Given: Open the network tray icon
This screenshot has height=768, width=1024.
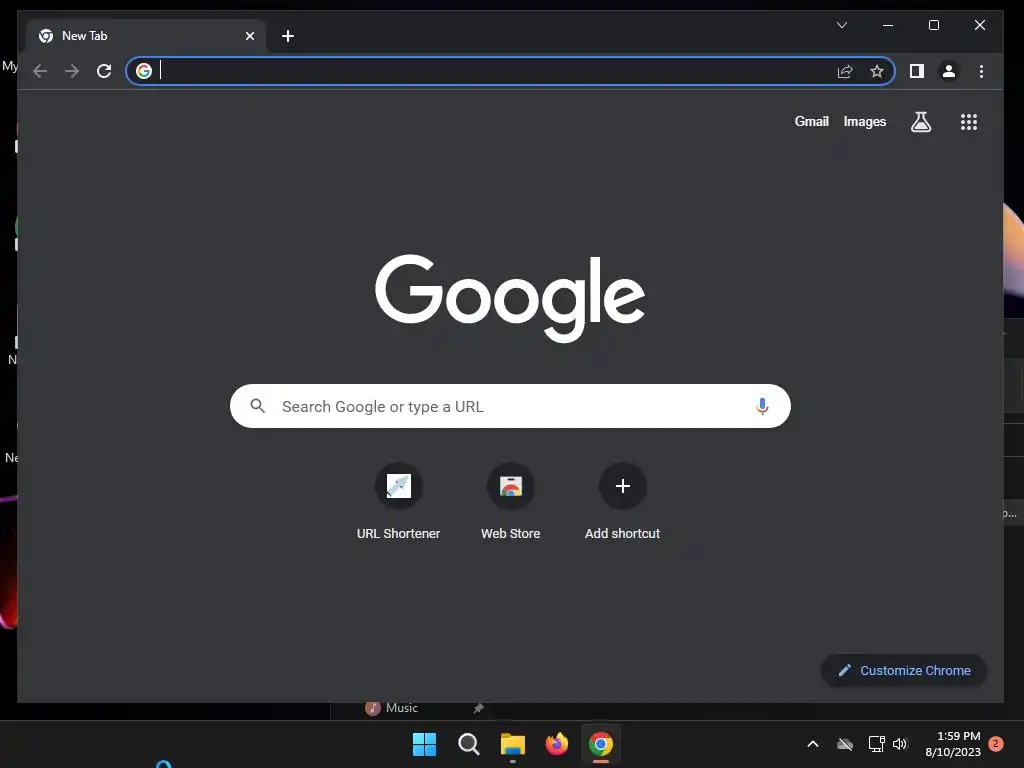Looking at the screenshot, I should [x=876, y=744].
